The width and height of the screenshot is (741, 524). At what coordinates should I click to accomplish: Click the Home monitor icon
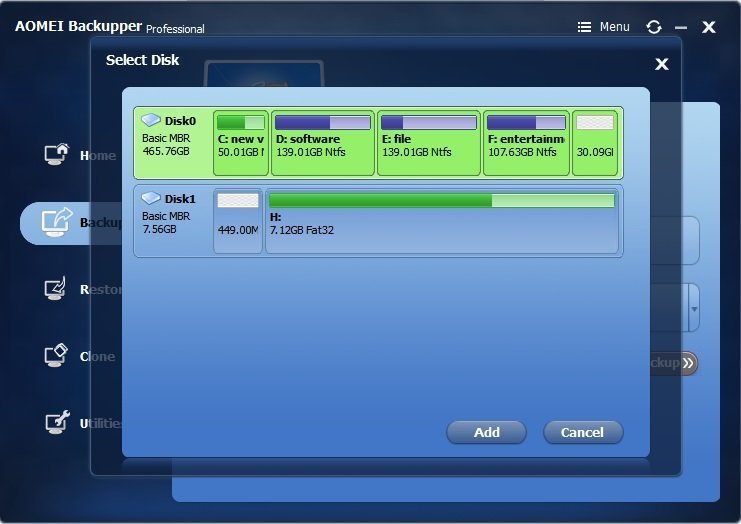(x=57, y=154)
